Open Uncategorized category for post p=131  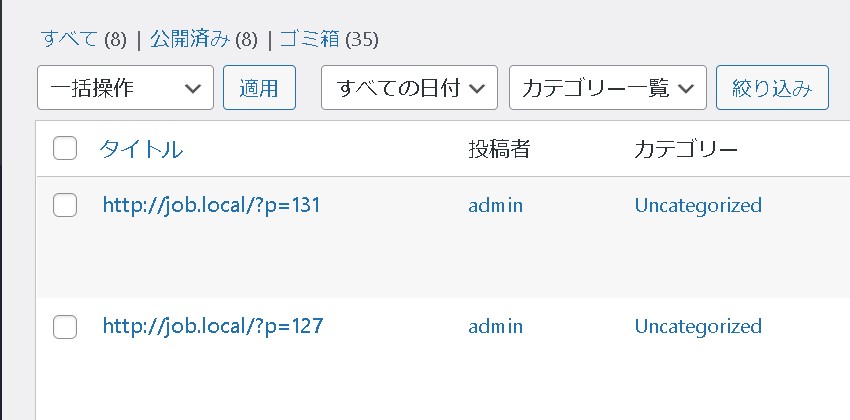698,205
